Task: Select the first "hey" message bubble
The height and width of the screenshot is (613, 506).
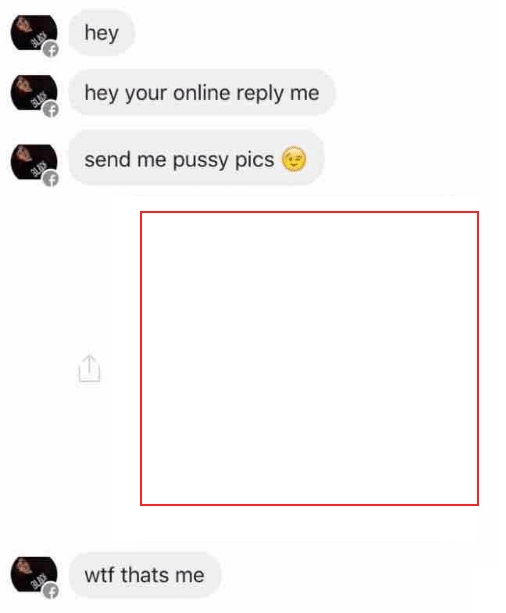Action: click(102, 32)
